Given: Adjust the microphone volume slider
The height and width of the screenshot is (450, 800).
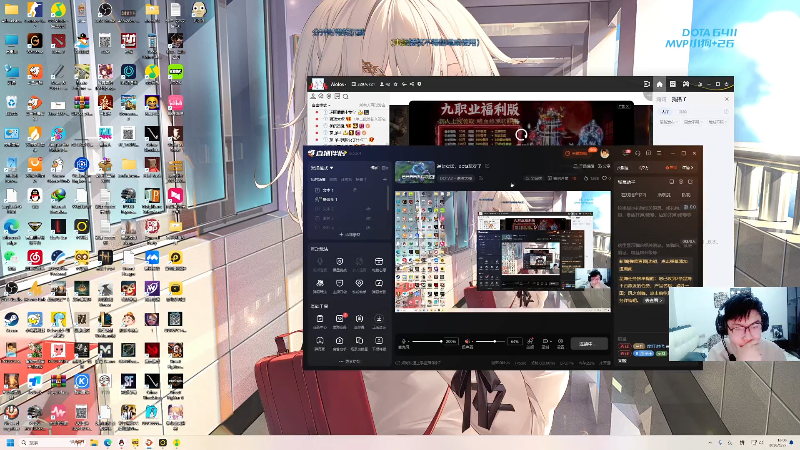Looking at the screenshot, I should coord(427,341).
